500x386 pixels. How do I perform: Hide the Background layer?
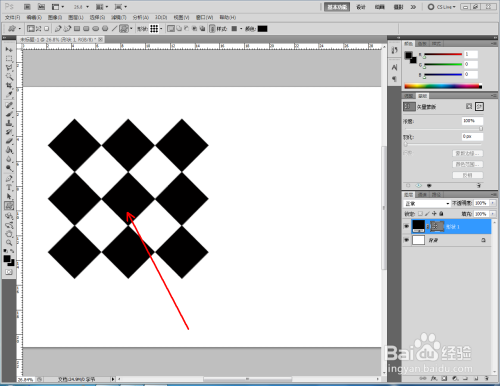coord(406,240)
